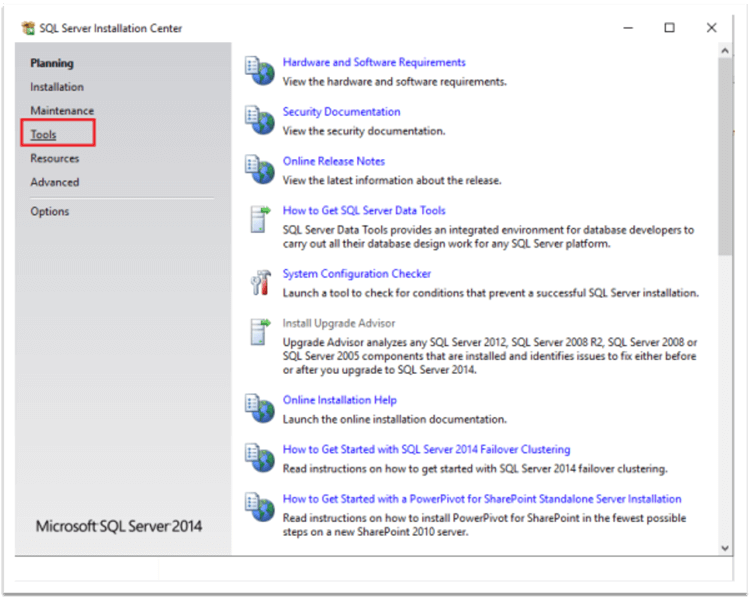Image resolution: width=755 pixels, height=602 pixels.
Task: Select the Planning section
Action: pyautogui.click(x=52, y=63)
